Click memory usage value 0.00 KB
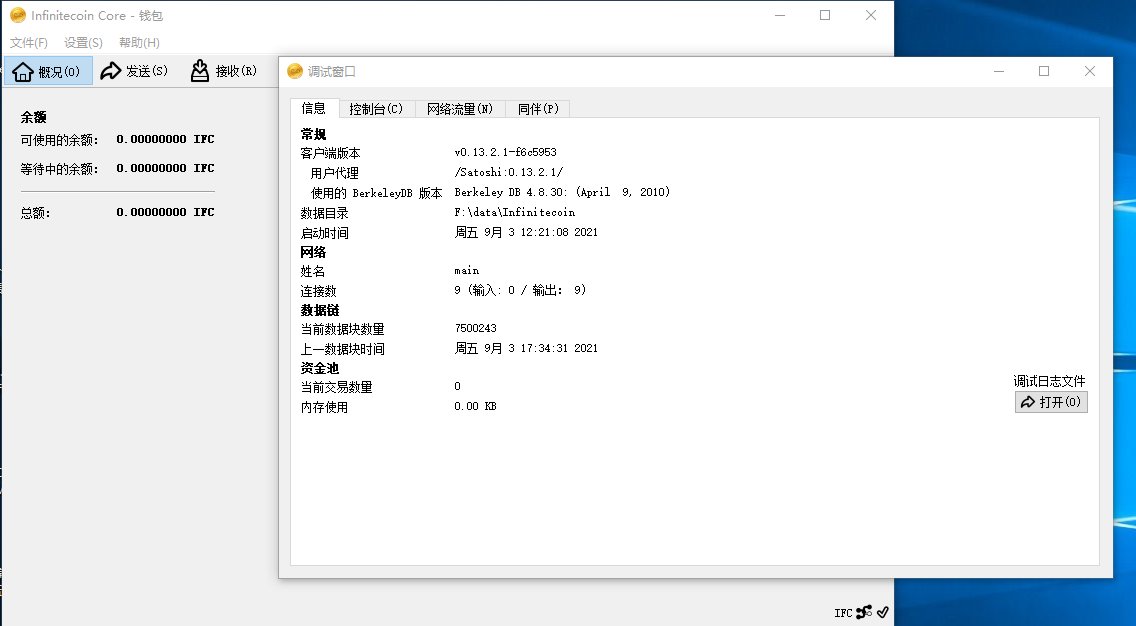 click(x=475, y=406)
